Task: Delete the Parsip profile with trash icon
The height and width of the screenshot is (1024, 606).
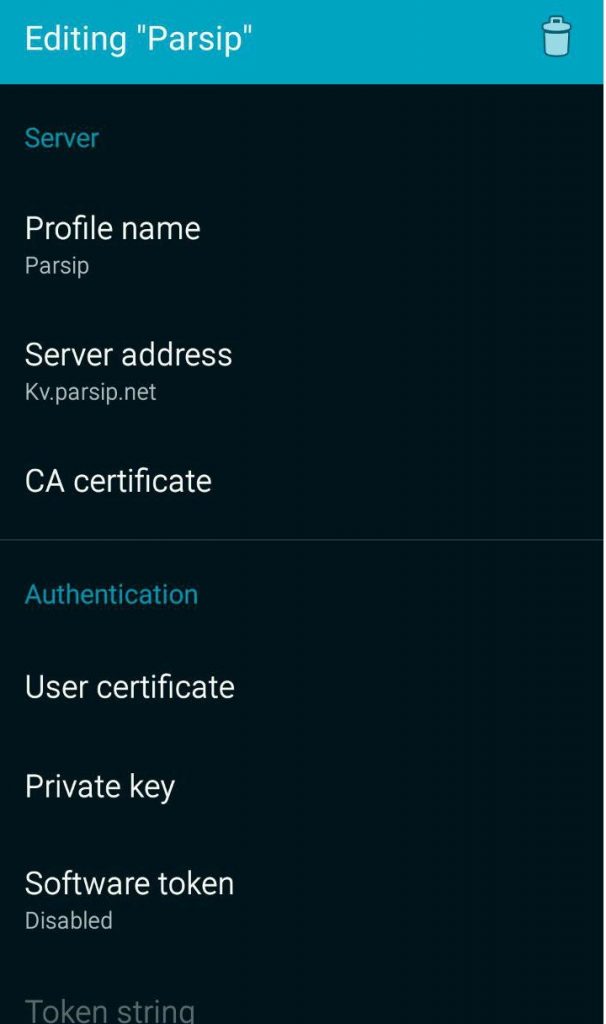Action: 556,38
